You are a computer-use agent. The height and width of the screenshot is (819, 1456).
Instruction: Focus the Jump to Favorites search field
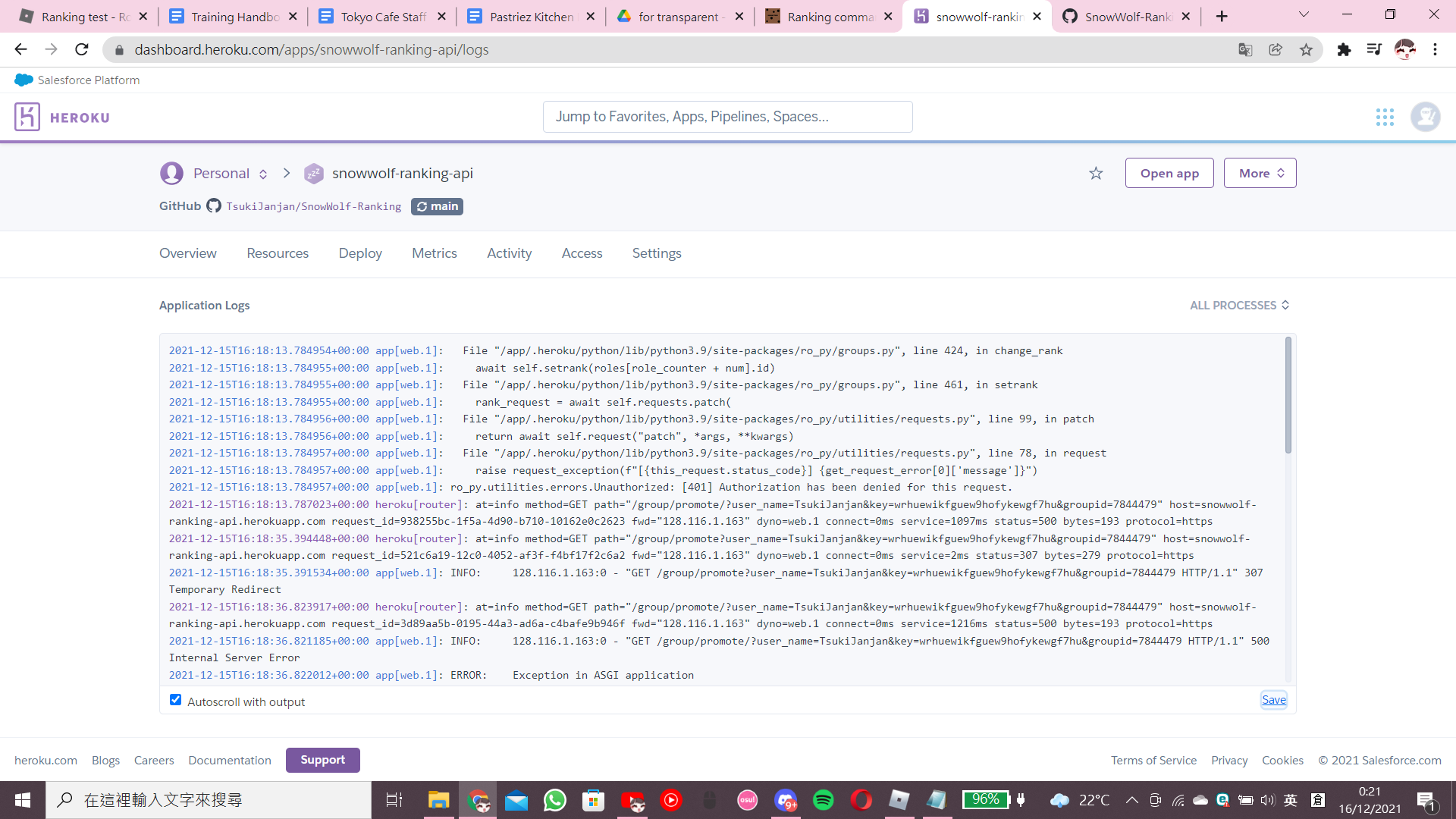coord(727,117)
